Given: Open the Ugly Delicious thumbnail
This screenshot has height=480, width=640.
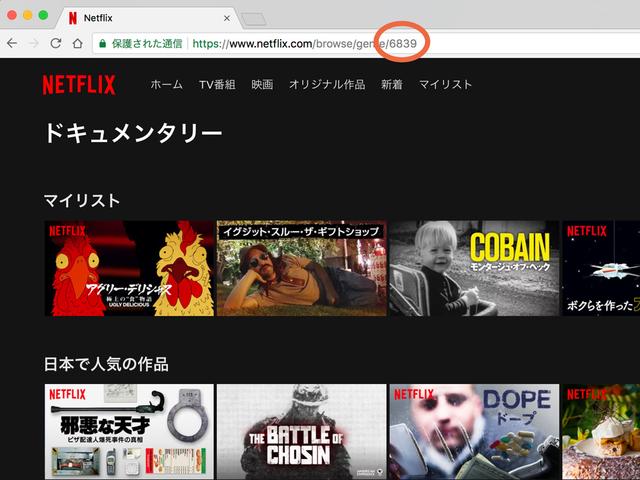Looking at the screenshot, I should 129,268.
